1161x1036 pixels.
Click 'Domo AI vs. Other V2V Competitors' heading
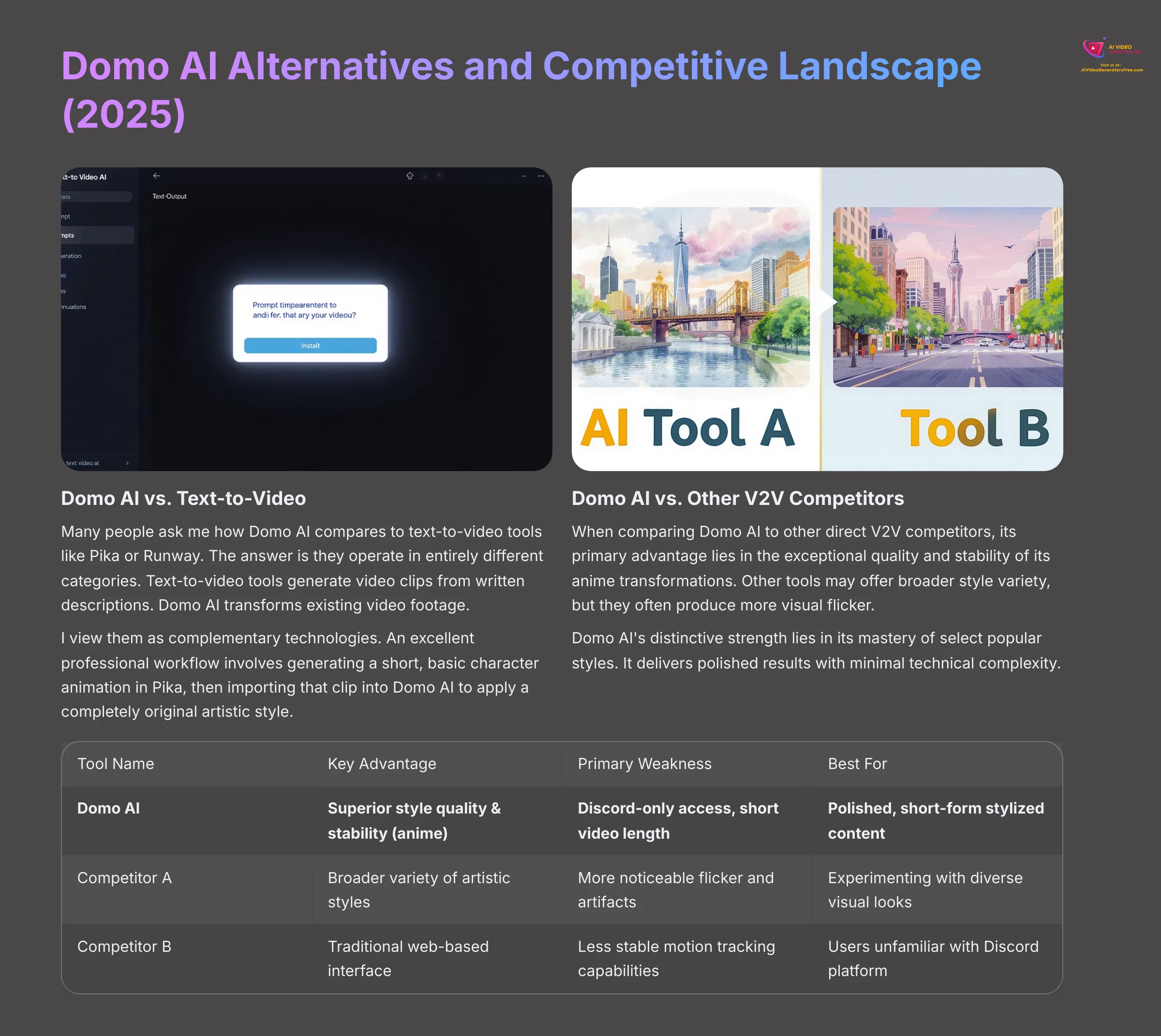point(737,498)
